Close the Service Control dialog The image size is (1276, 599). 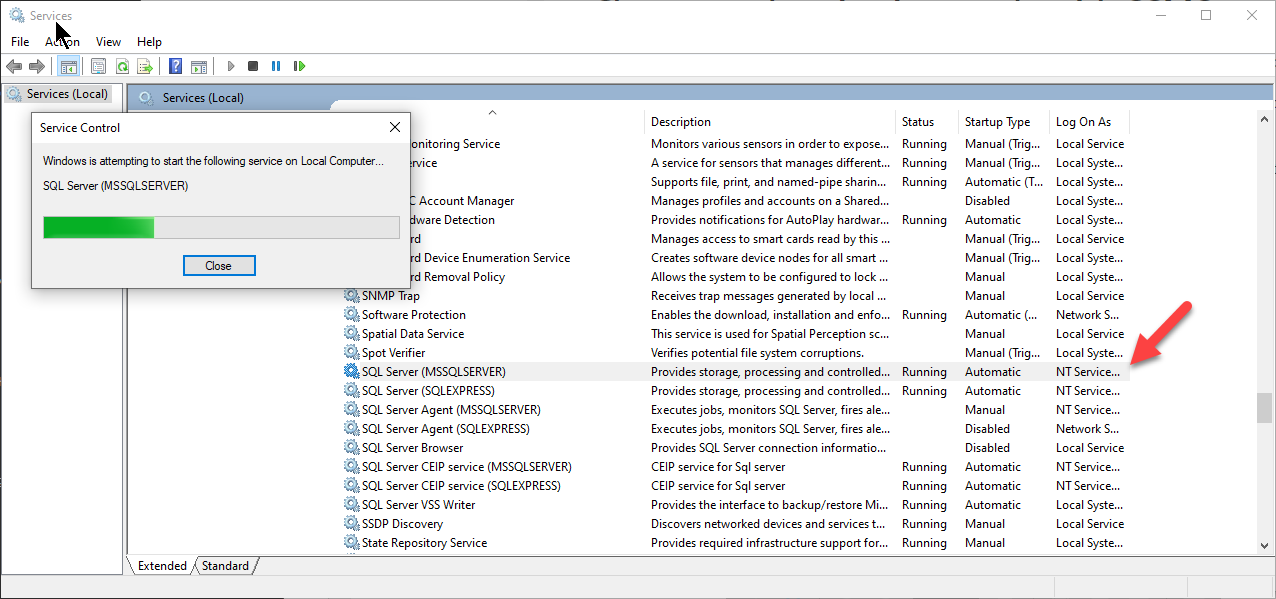219,265
